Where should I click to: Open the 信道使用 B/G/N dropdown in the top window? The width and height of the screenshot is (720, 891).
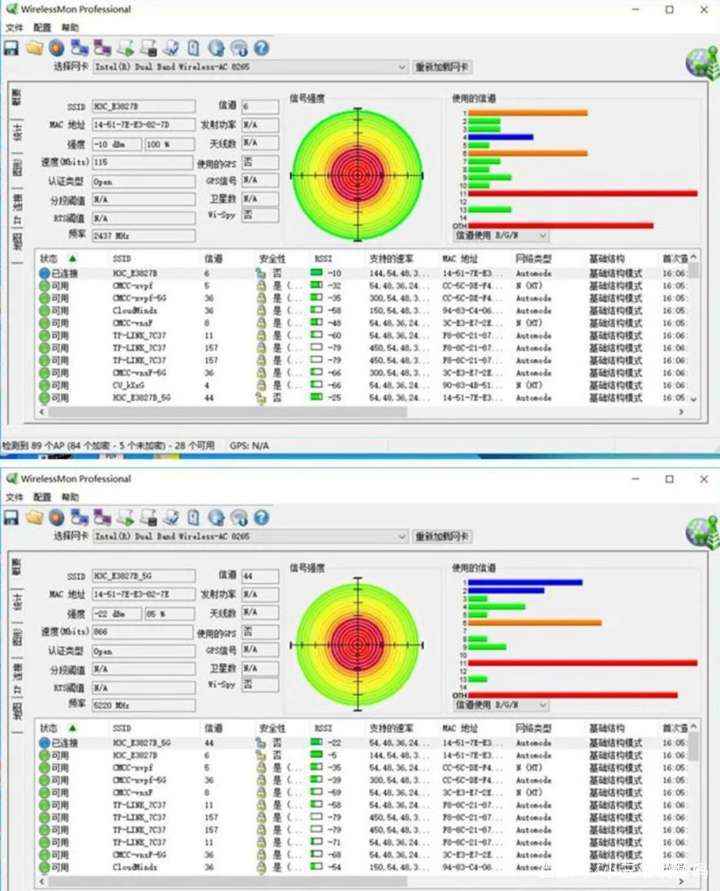pos(542,236)
